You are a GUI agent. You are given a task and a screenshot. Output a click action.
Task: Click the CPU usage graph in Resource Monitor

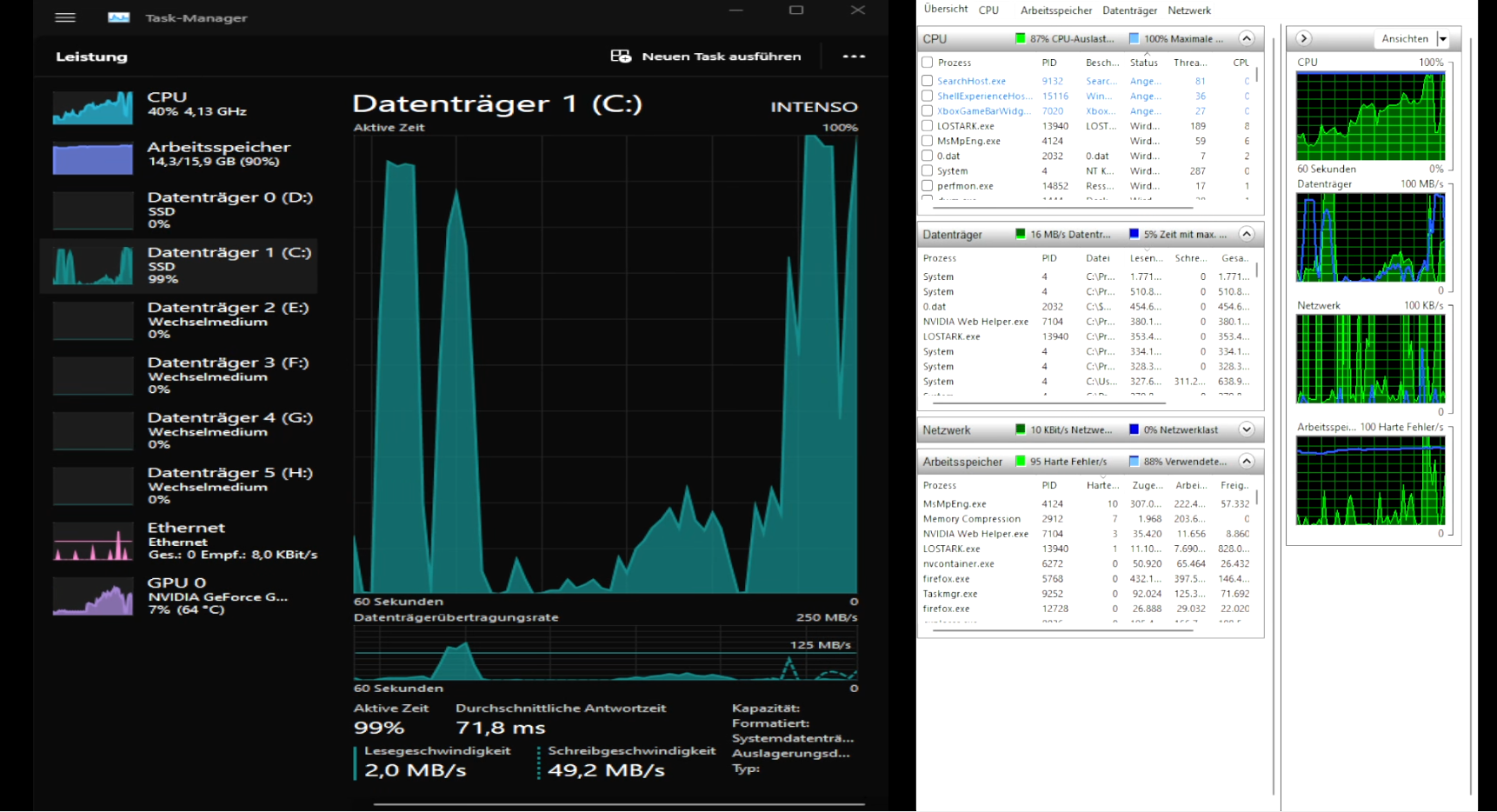pyautogui.click(x=1370, y=116)
